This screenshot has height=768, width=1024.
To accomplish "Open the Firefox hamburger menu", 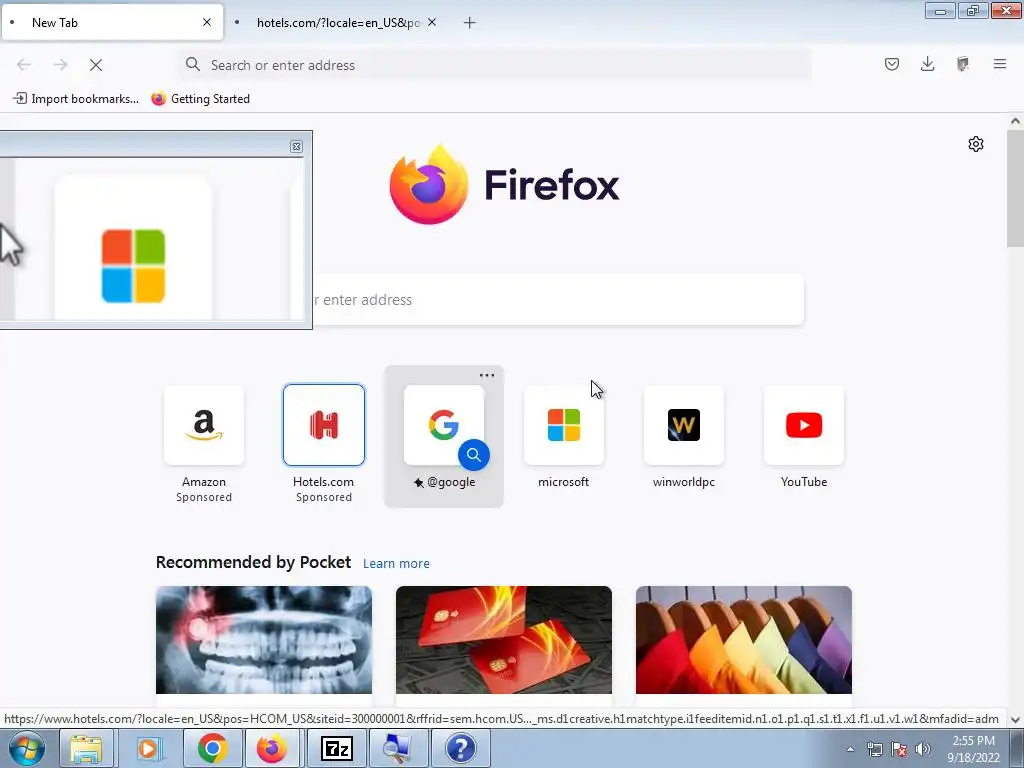I will (x=999, y=64).
